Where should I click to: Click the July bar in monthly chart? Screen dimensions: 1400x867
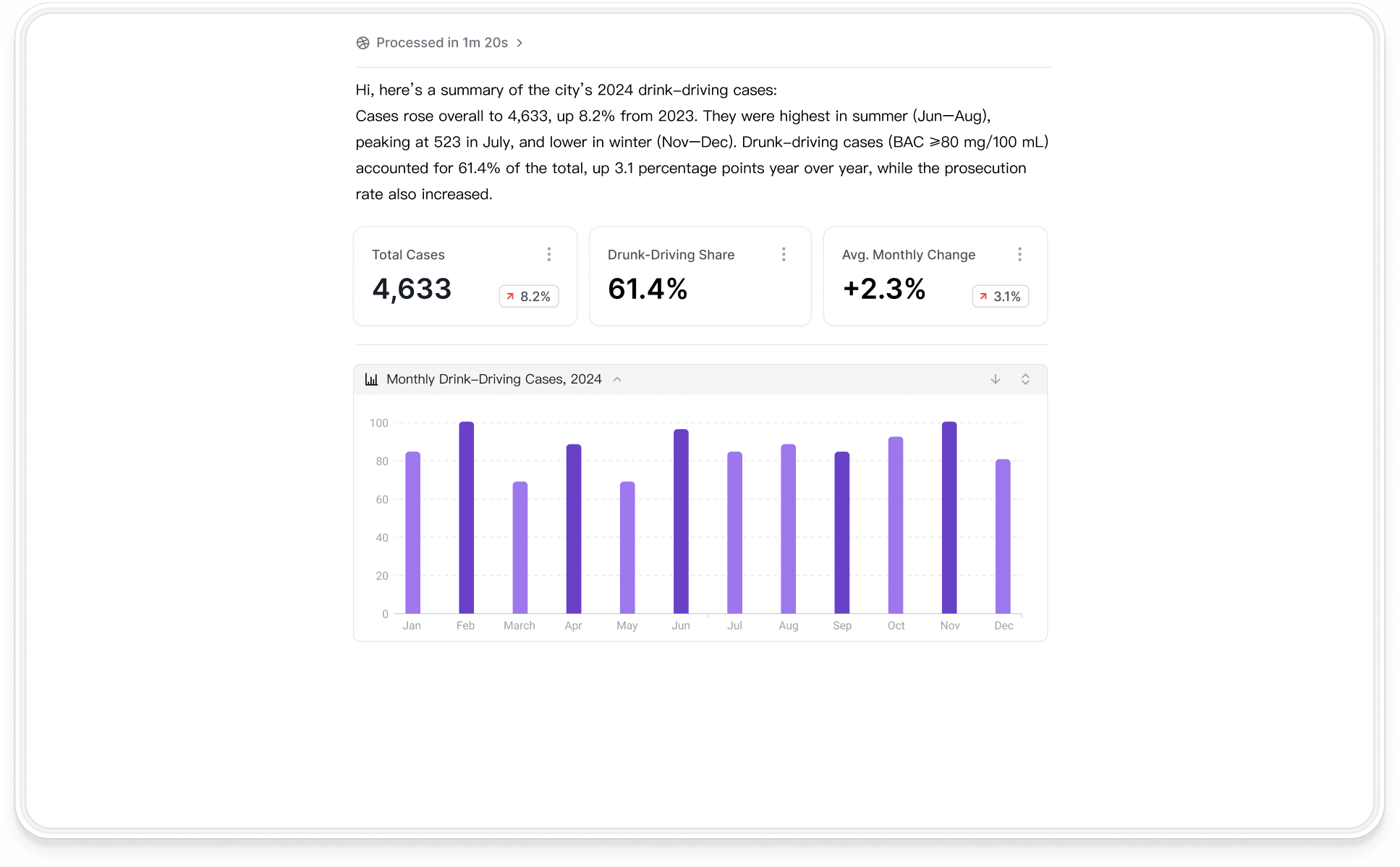734,533
